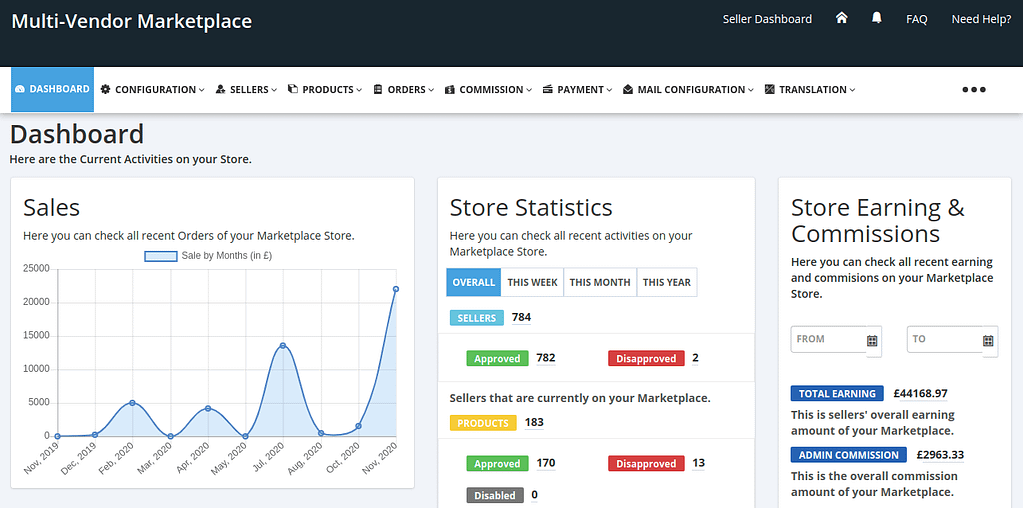Viewport: 1023px width, 508px height.
Task: Expand the Translation dropdown arrow
Action: pos(853,90)
